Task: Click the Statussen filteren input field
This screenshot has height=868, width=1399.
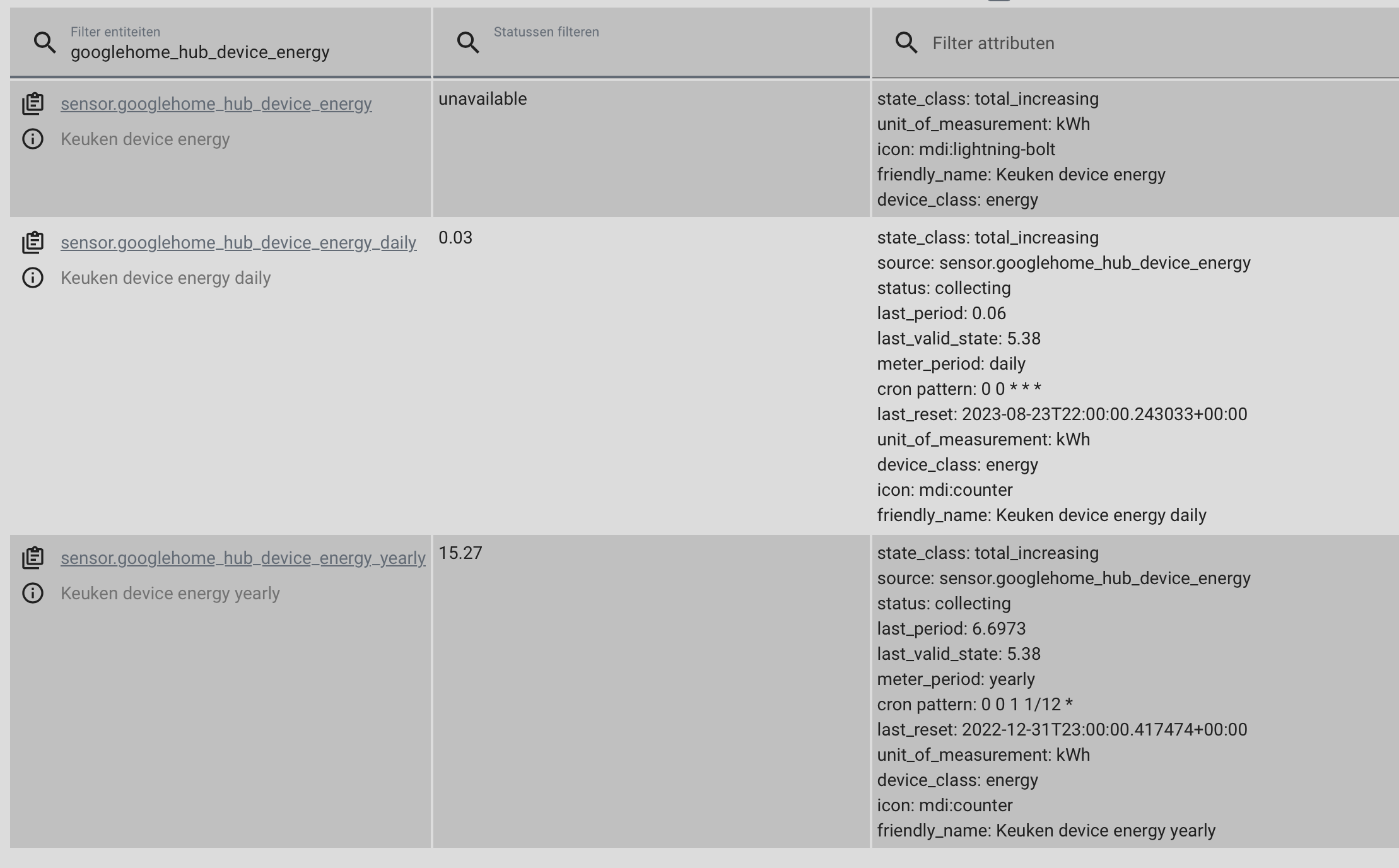Action: pos(631,44)
